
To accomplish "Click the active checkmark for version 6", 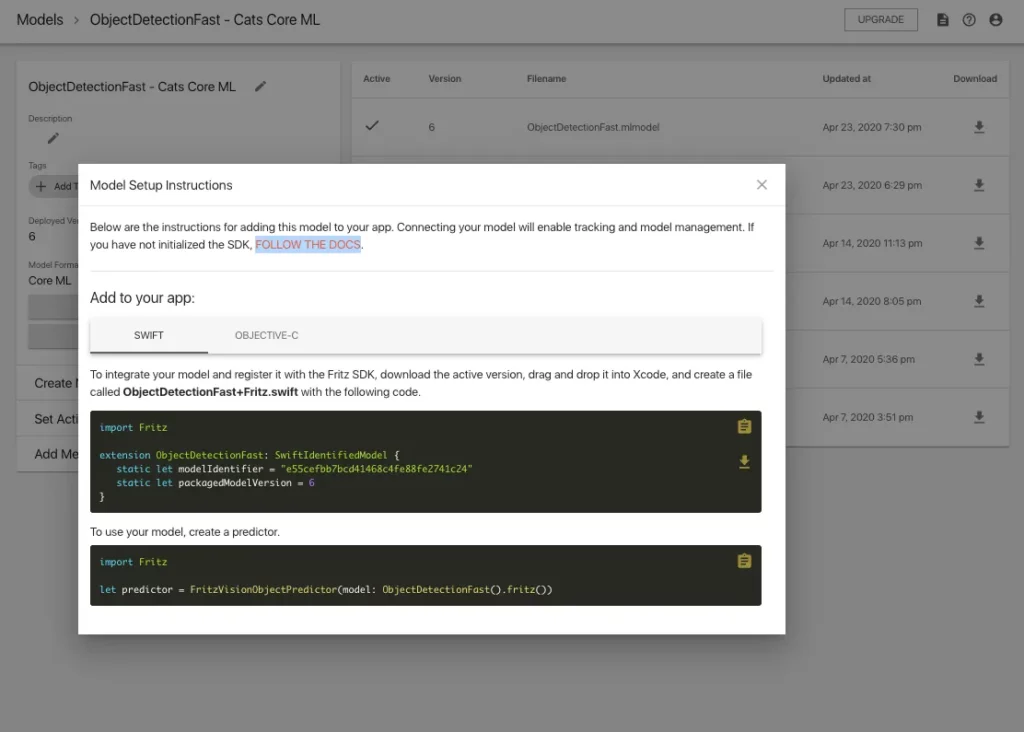I will pos(372,125).
